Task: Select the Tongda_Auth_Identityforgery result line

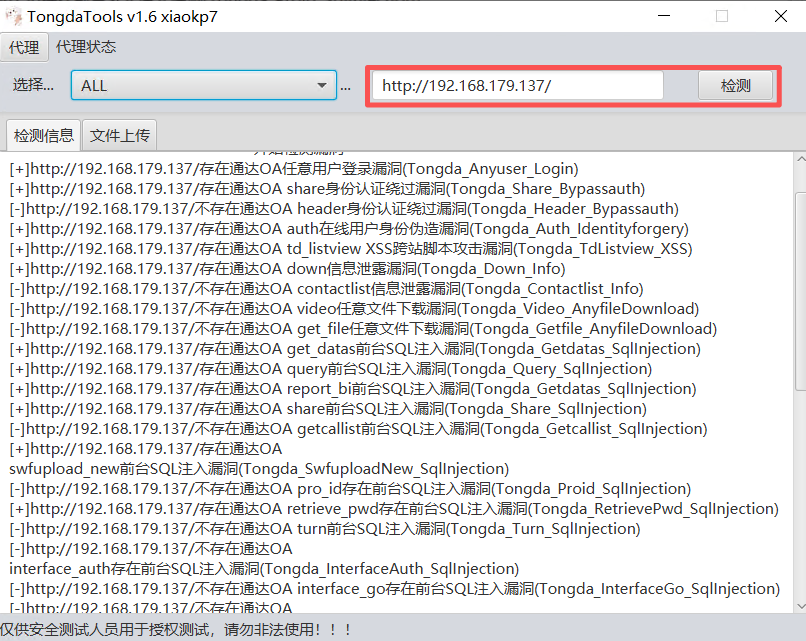Action: (349, 229)
